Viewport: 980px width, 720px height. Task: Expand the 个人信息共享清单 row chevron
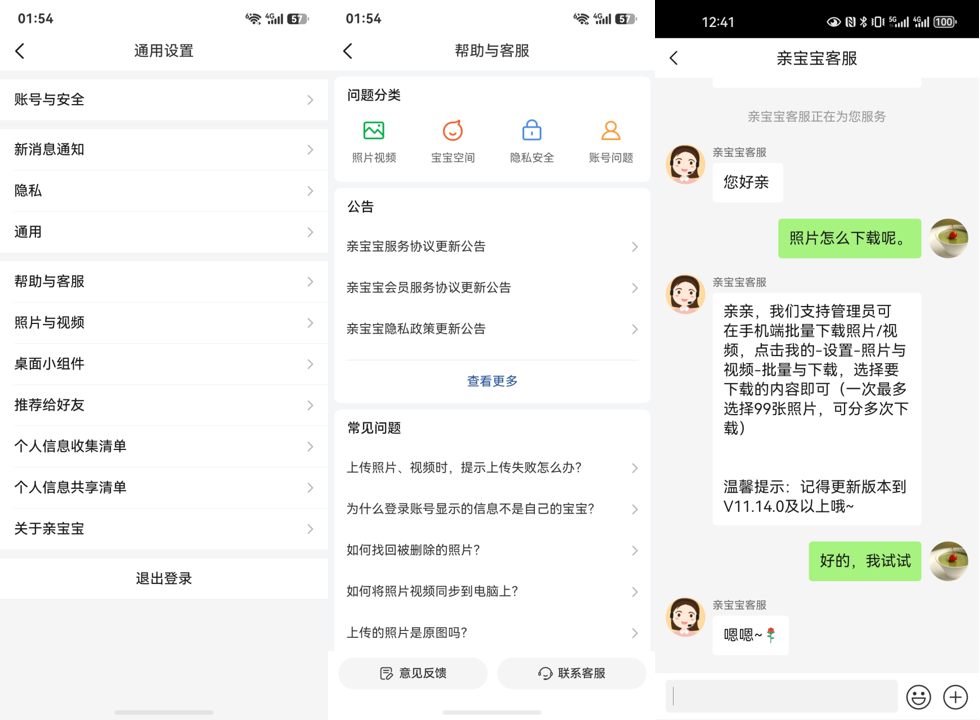point(310,488)
